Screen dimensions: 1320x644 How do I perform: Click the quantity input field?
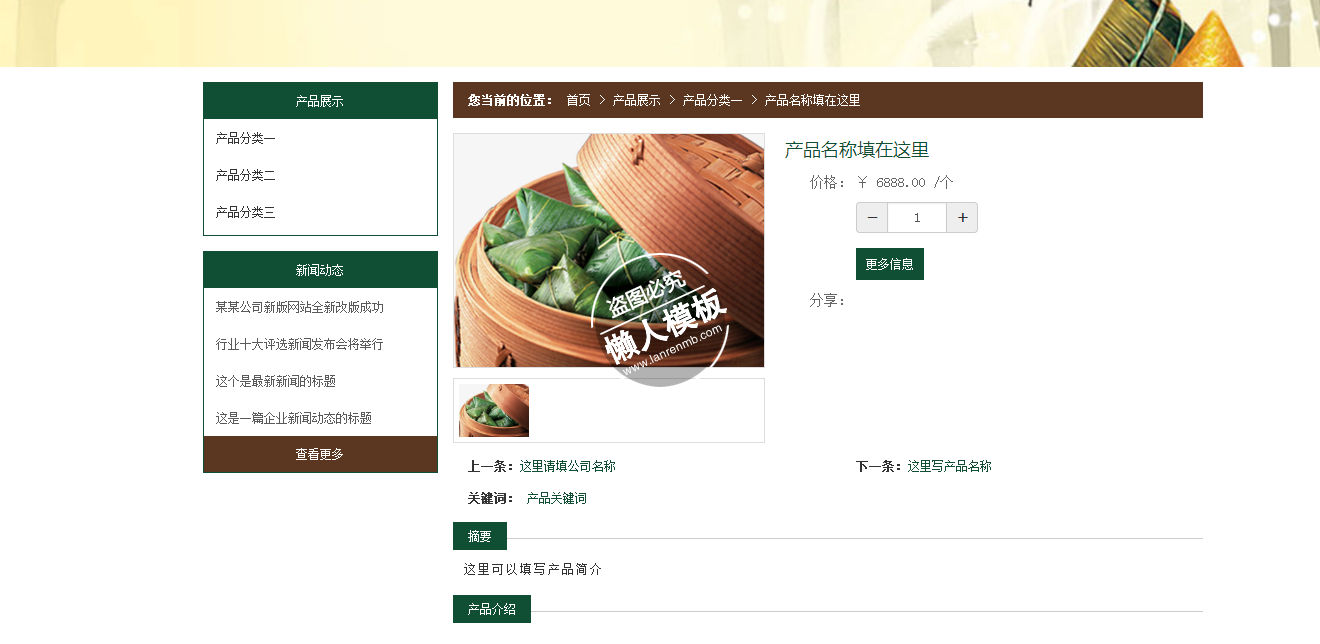click(x=917, y=218)
